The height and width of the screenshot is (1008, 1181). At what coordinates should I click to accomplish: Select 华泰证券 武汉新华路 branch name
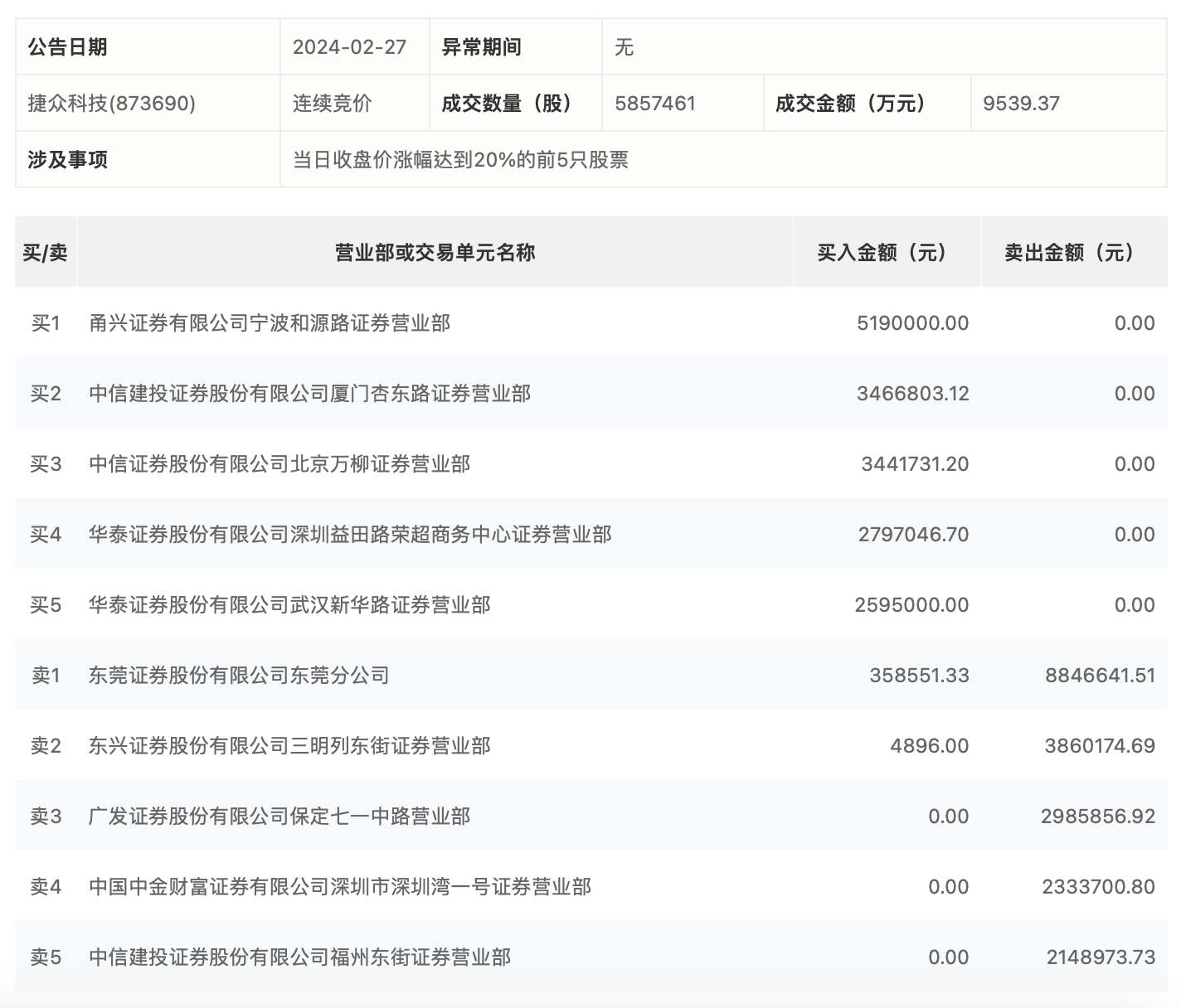(x=289, y=604)
